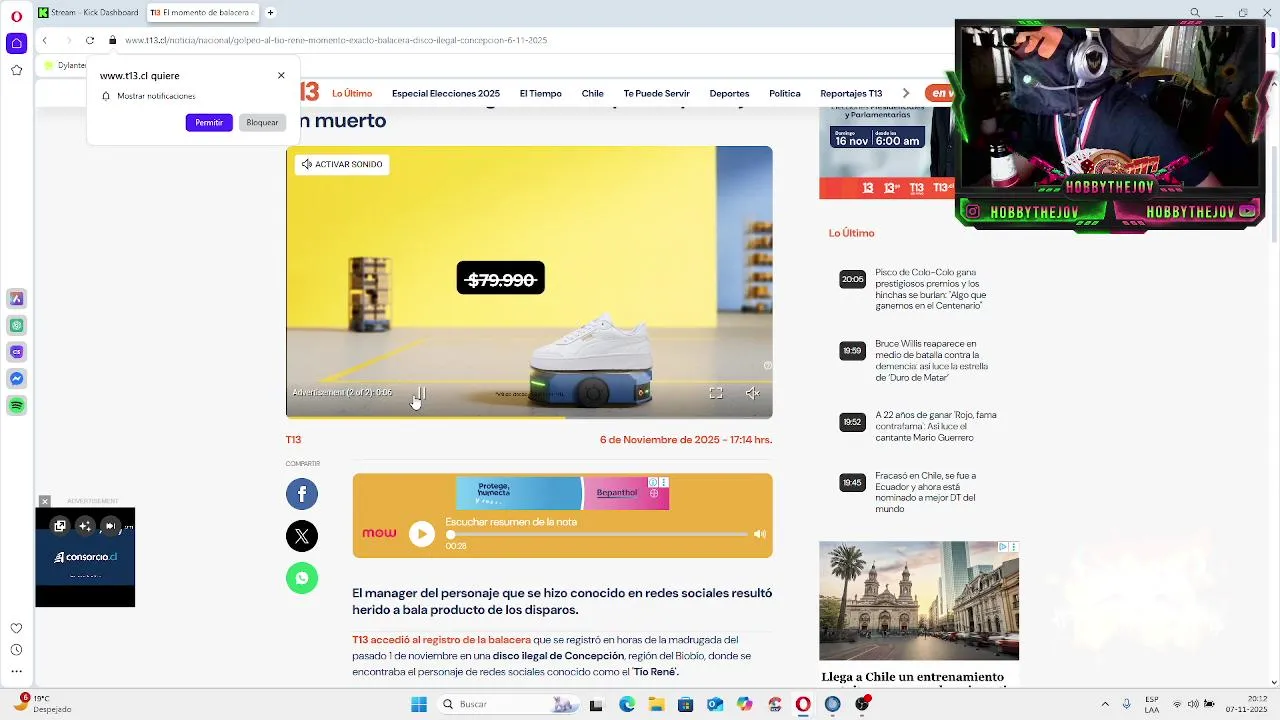This screenshot has width=1280, height=720.
Task: Open Especial Elecciones 2025 section
Action: [x=446, y=93]
